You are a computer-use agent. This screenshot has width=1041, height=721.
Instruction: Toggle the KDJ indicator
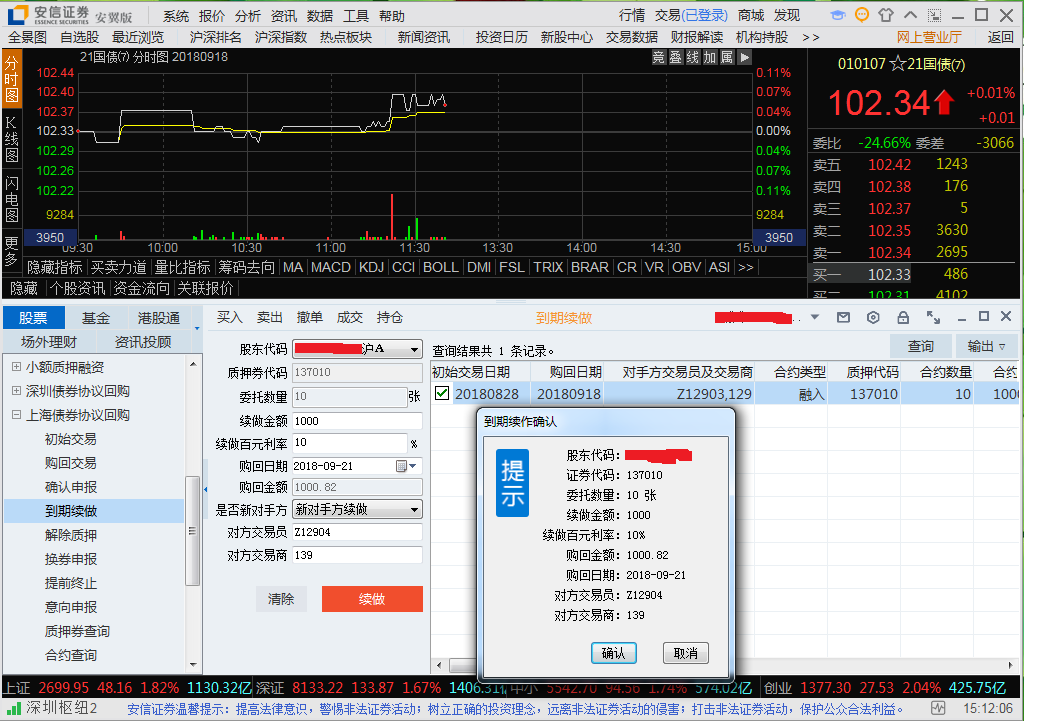[372, 267]
